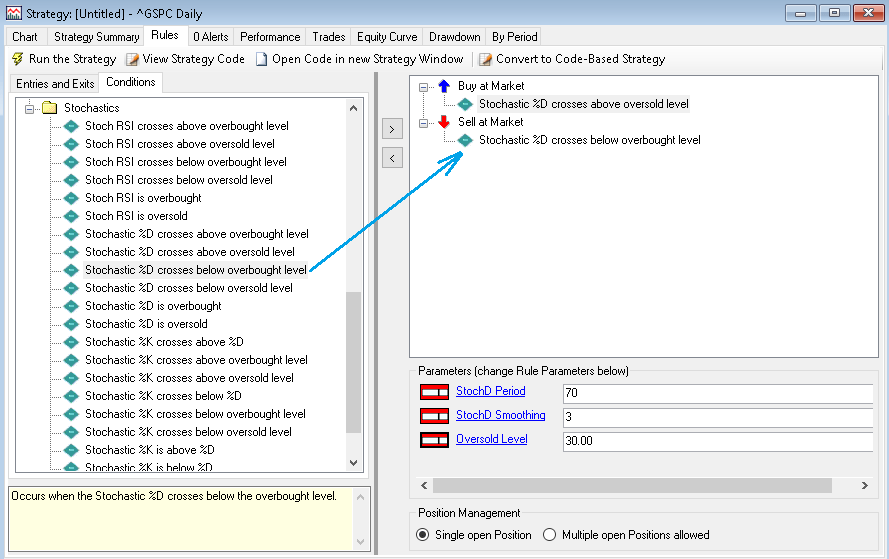The width and height of the screenshot is (889, 559).
Task: Enable Multiple open Positions allowed
Action: [549, 535]
